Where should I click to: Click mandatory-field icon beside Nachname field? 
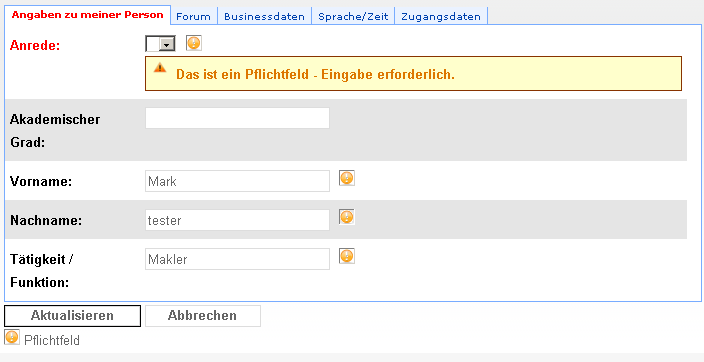coord(347,217)
